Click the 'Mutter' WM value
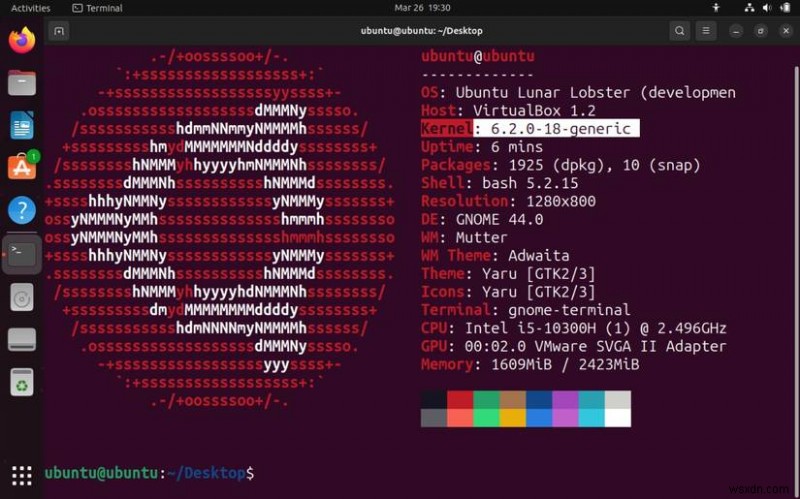 (x=482, y=238)
